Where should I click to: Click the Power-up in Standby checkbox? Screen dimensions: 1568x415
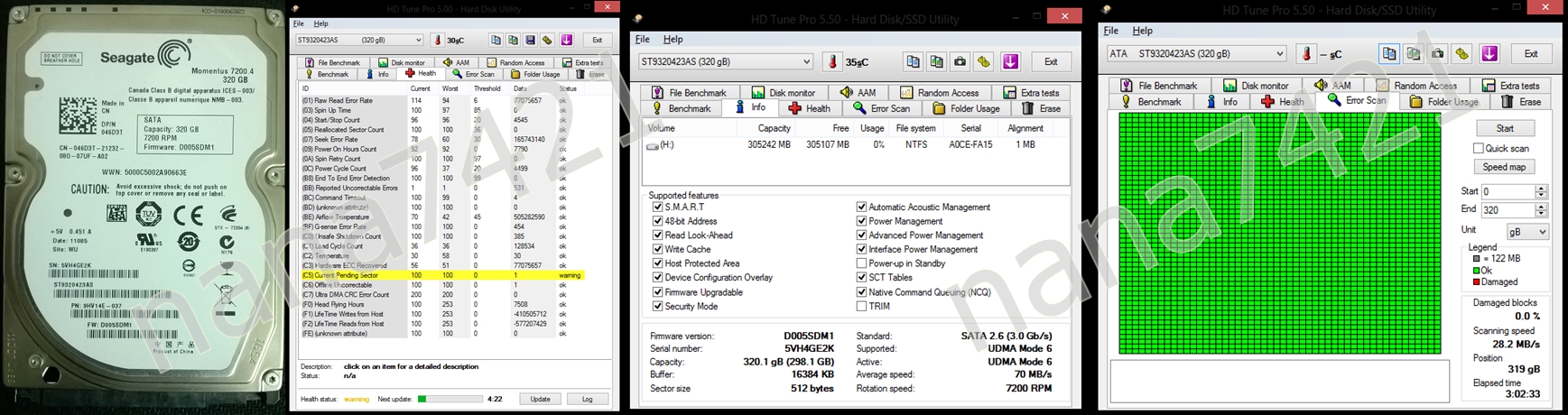(x=861, y=263)
